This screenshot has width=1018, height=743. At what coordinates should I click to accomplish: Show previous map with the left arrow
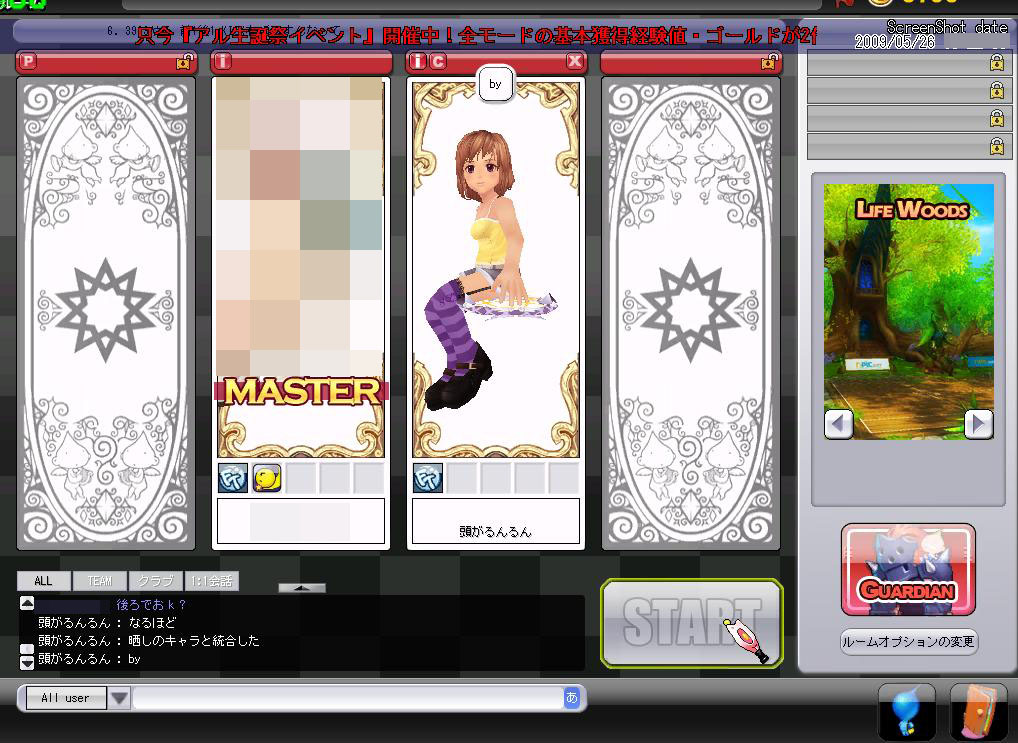pyautogui.click(x=838, y=424)
